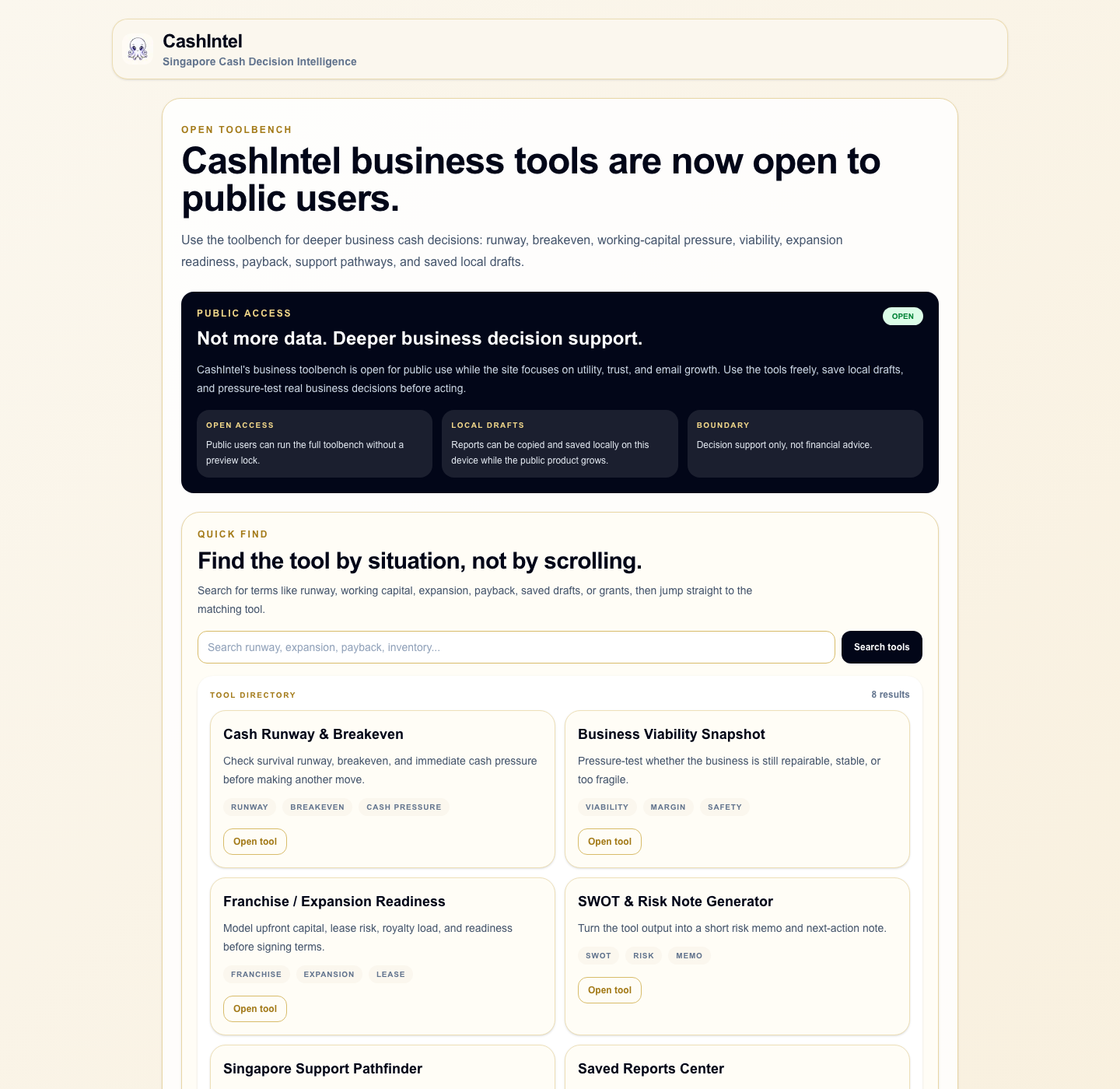The height and width of the screenshot is (1089, 1120).
Task: Select the EXPANSION tag chip
Action: (x=329, y=975)
